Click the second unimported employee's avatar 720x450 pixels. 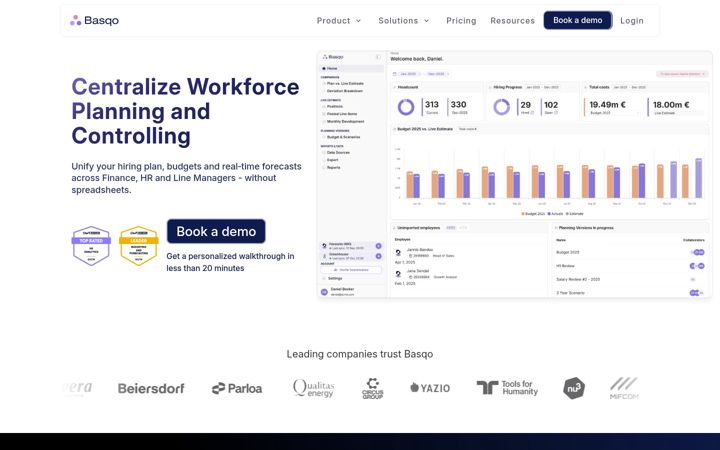pyautogui.click(x=398, y=274)
